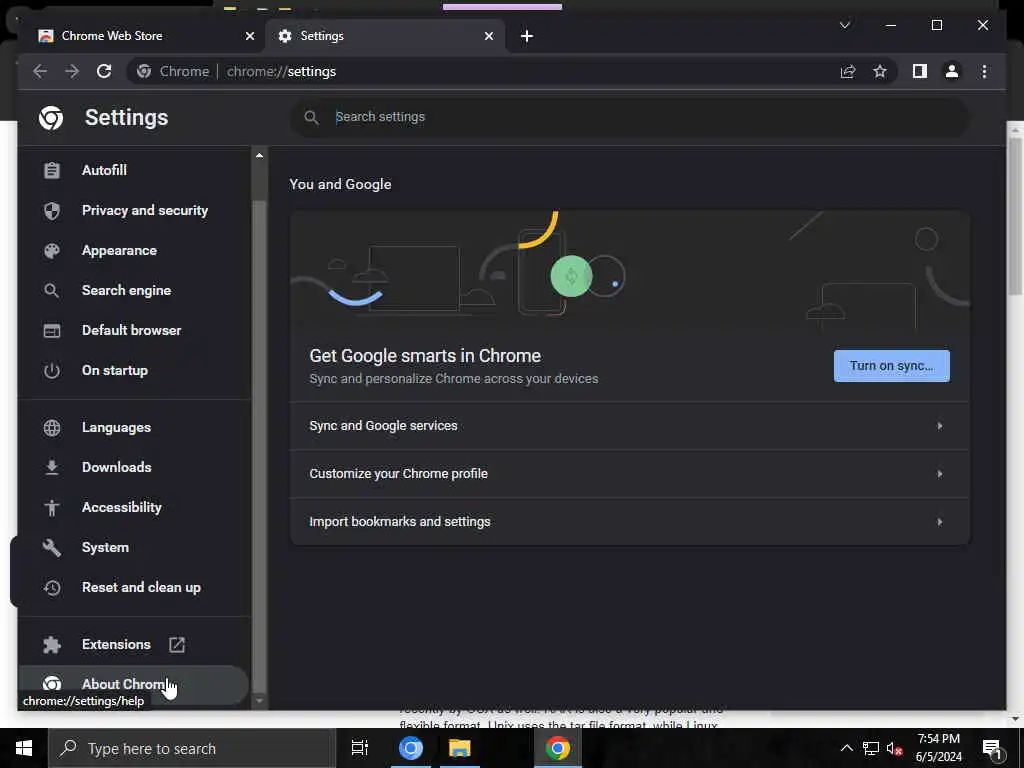1024x768 pixels.
Task: Show hidden system tray icons
Action: pos(846,748)
